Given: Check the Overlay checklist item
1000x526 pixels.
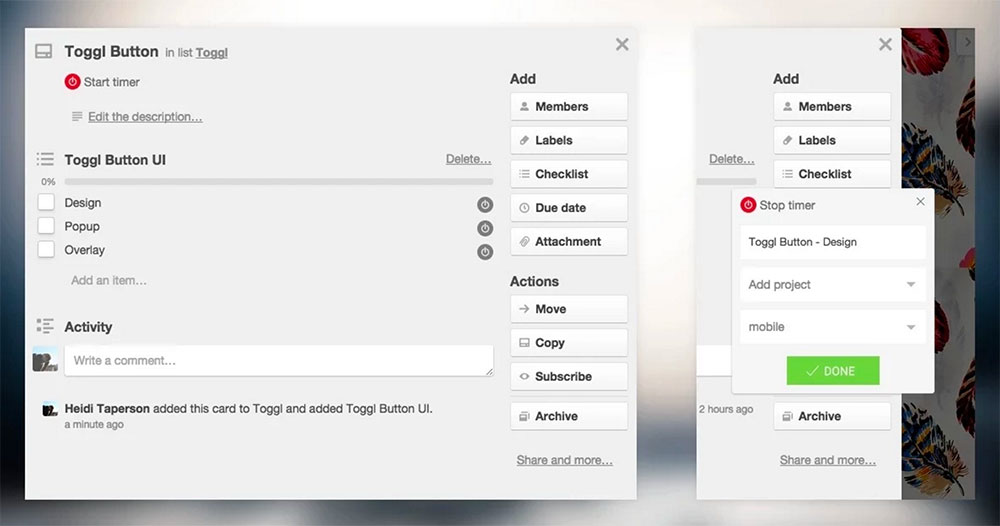Looking at the screenshot, I should point(46,250).
